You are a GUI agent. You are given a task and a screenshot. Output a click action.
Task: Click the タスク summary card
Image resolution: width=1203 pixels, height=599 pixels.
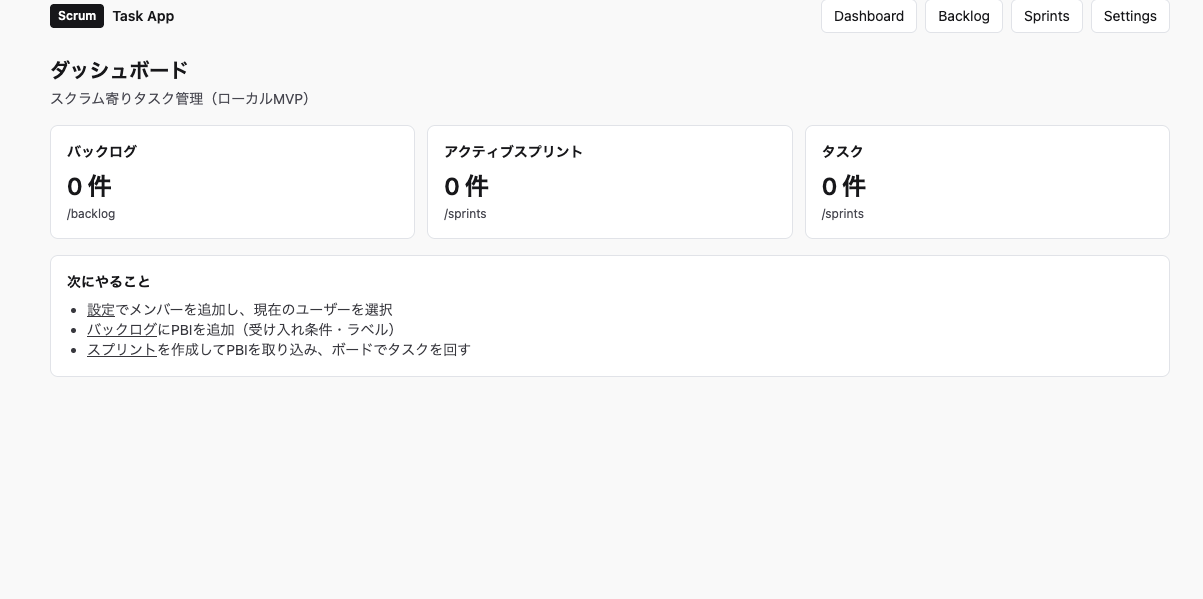(x=987, y=181)
